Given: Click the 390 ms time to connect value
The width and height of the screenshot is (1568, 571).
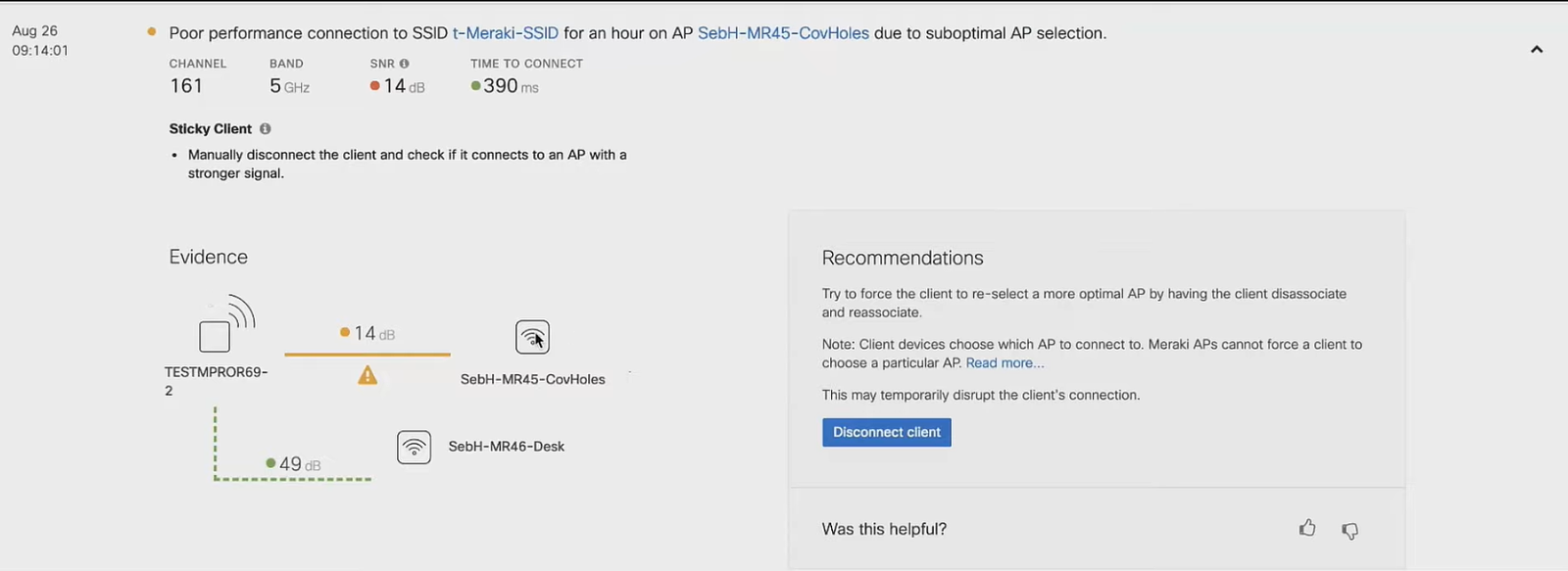Looking at the screenshot, I should [511, 86].
